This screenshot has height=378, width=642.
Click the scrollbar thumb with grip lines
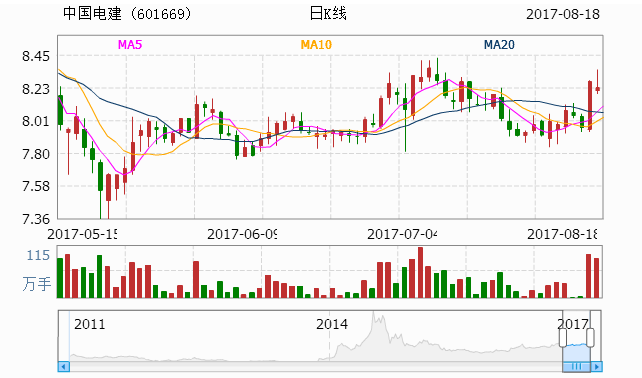coord(576,367)
